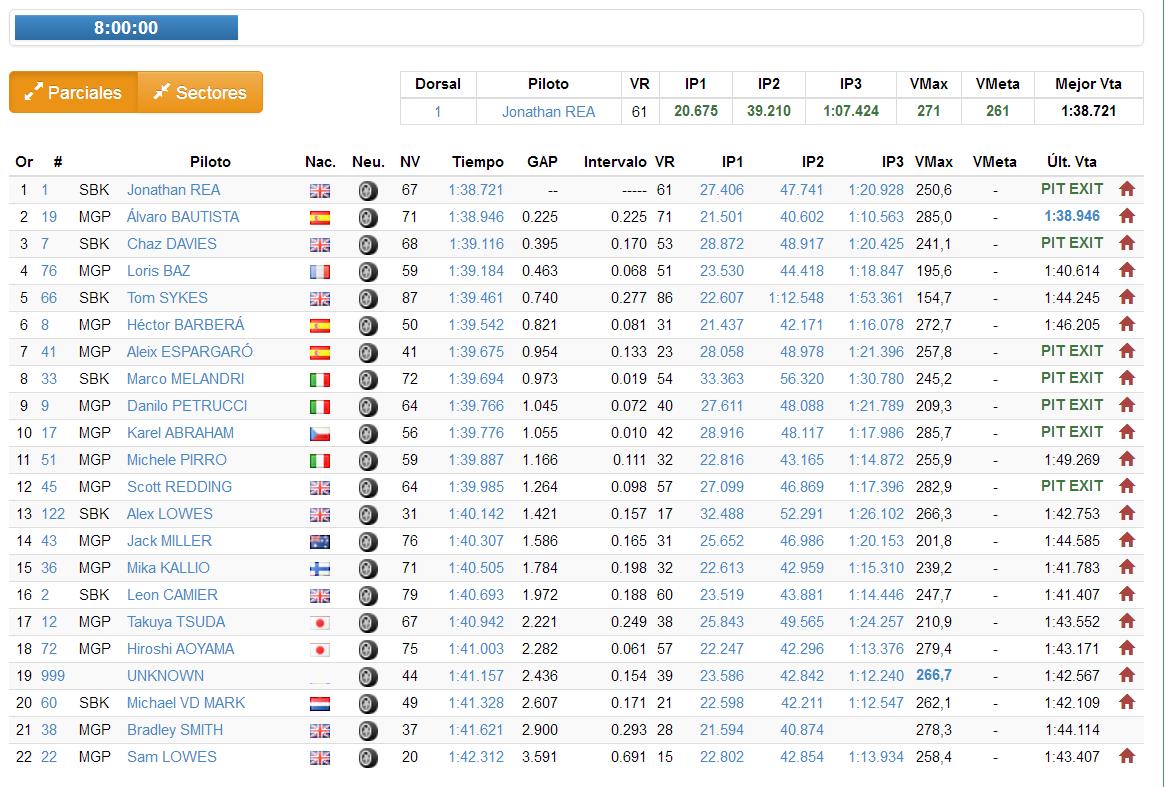Screen dimensions: 1167x787
Task: Click the tyre icon in Tom SYKES's row
Action: coord(367,298)
